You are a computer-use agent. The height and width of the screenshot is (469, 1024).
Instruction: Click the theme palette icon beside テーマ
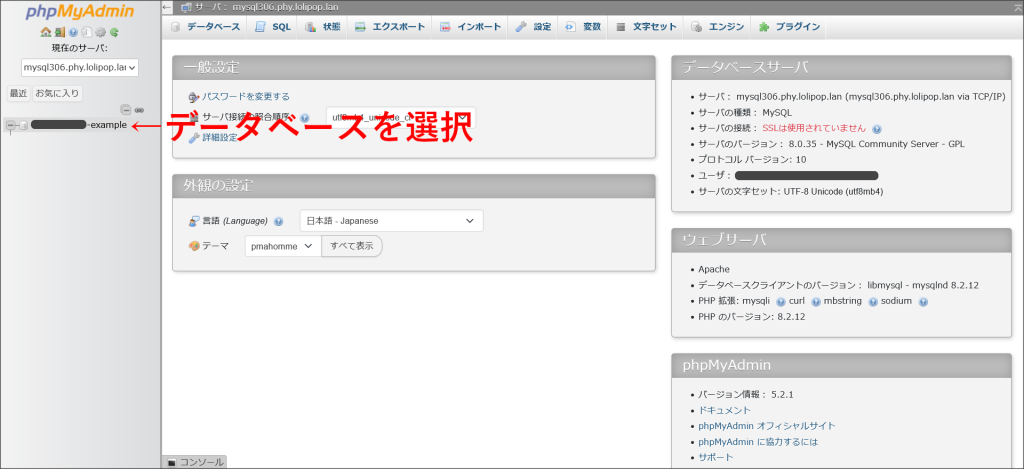(193, 246)
